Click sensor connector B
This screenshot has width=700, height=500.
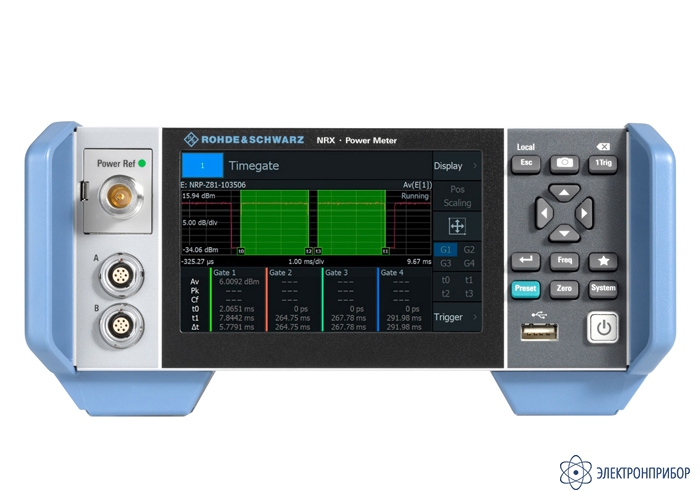tap(121, 325)
